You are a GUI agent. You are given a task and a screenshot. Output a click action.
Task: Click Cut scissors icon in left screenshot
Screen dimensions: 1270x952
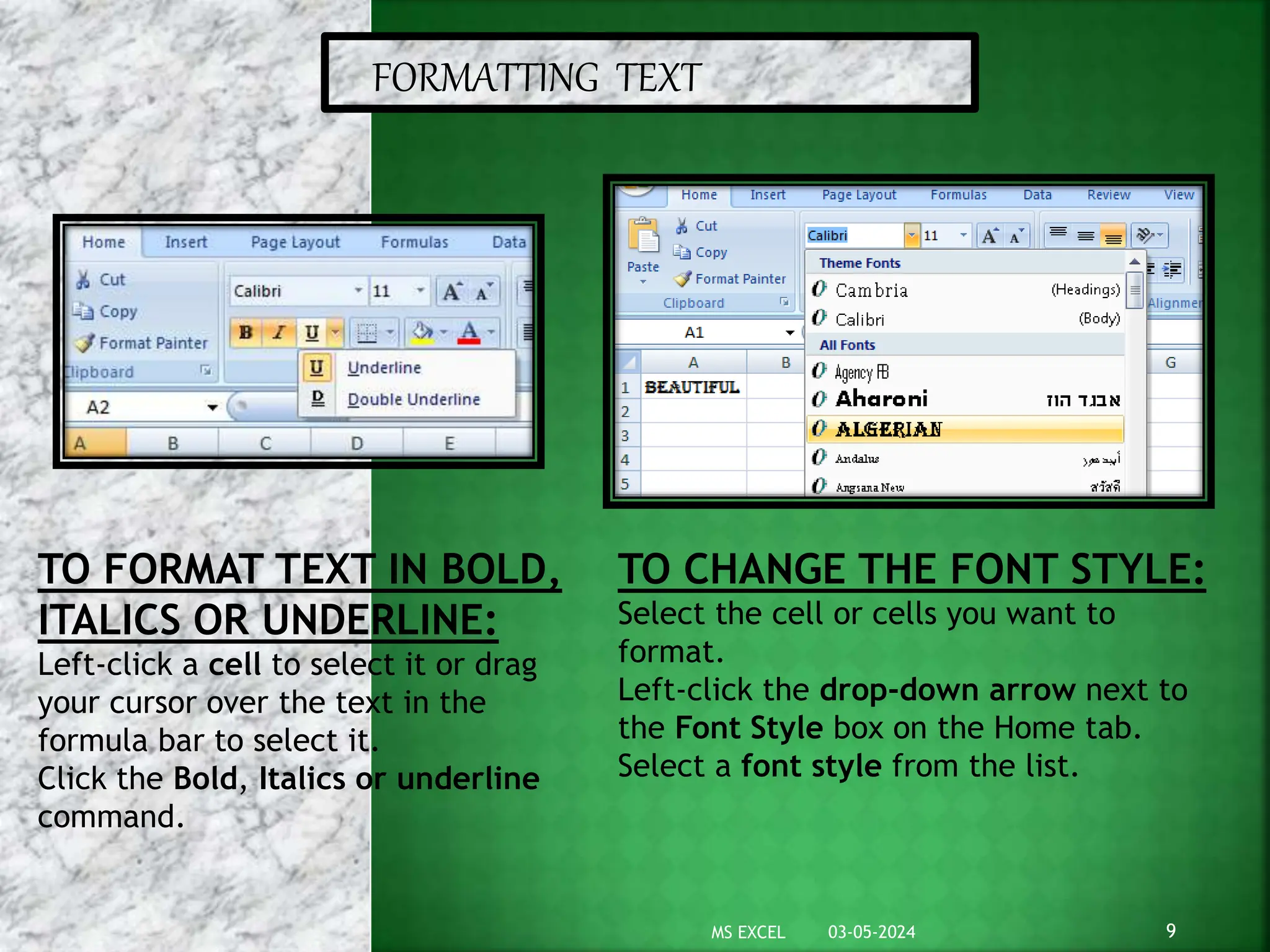[83, 280]
